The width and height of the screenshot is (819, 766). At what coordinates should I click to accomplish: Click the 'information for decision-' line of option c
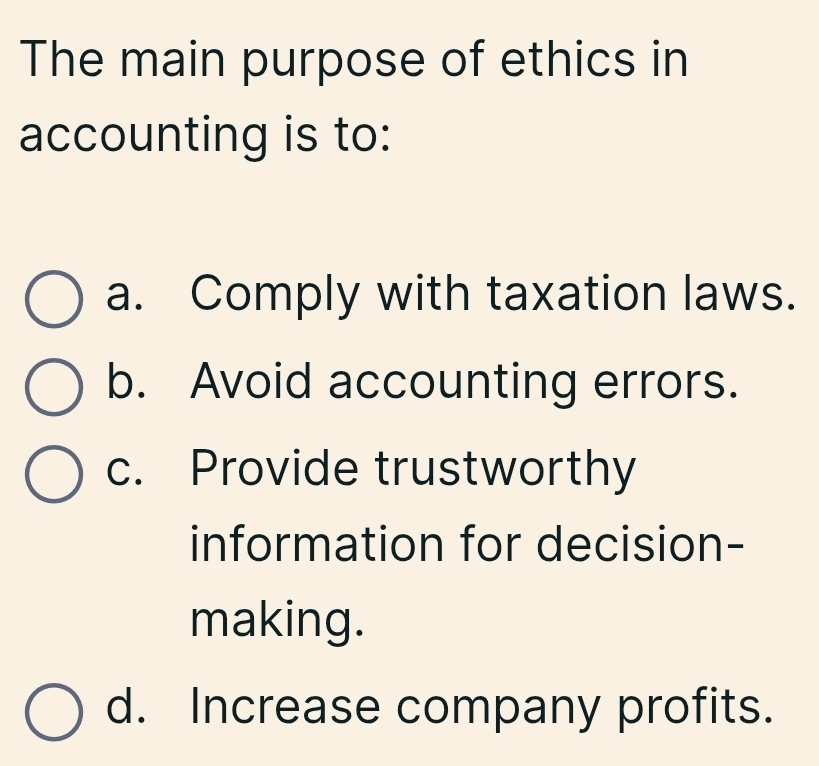467,543
